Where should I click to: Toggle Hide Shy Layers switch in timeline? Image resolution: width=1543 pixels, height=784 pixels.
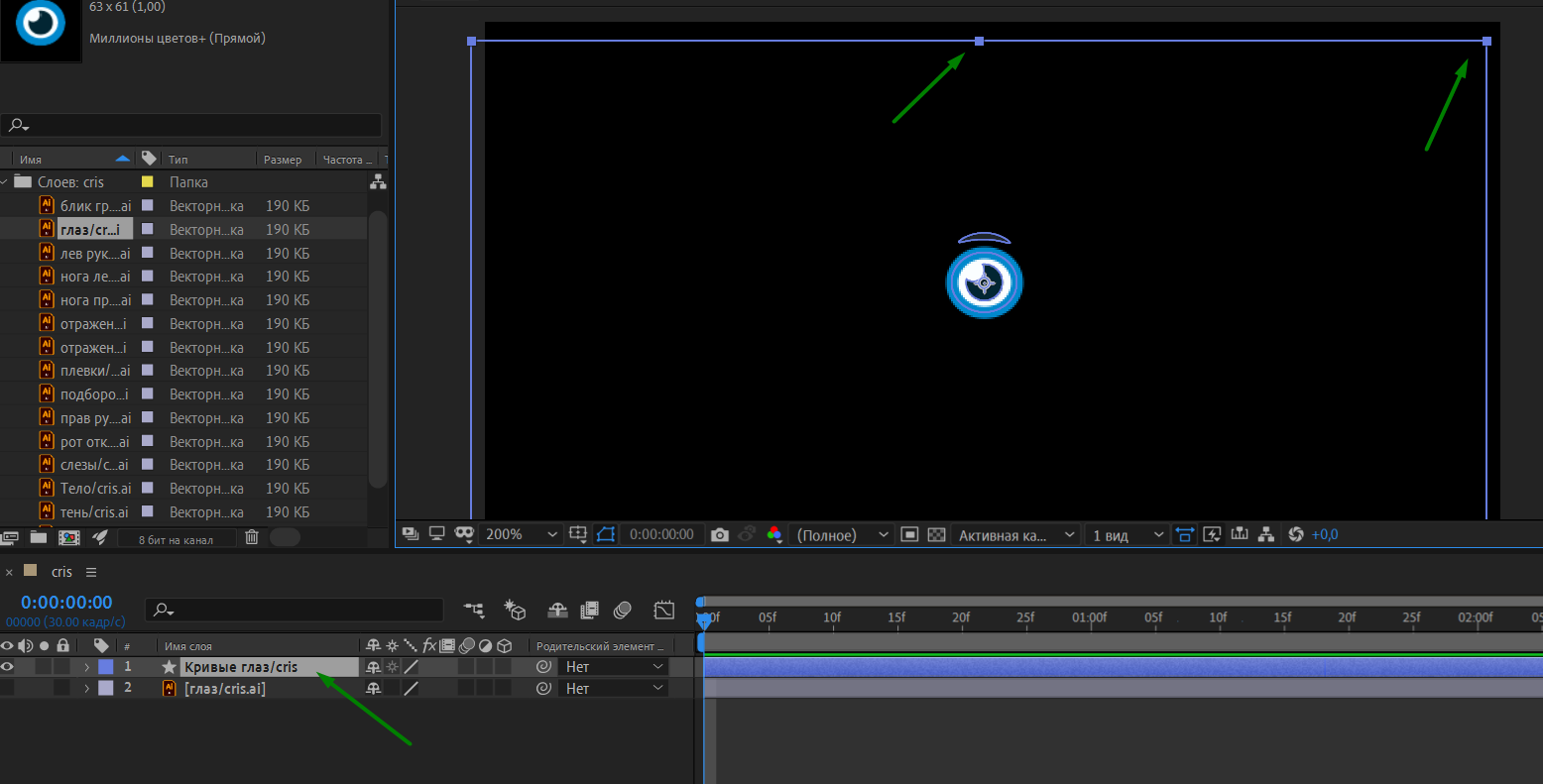pyautogui.click(x=558, y=610)
